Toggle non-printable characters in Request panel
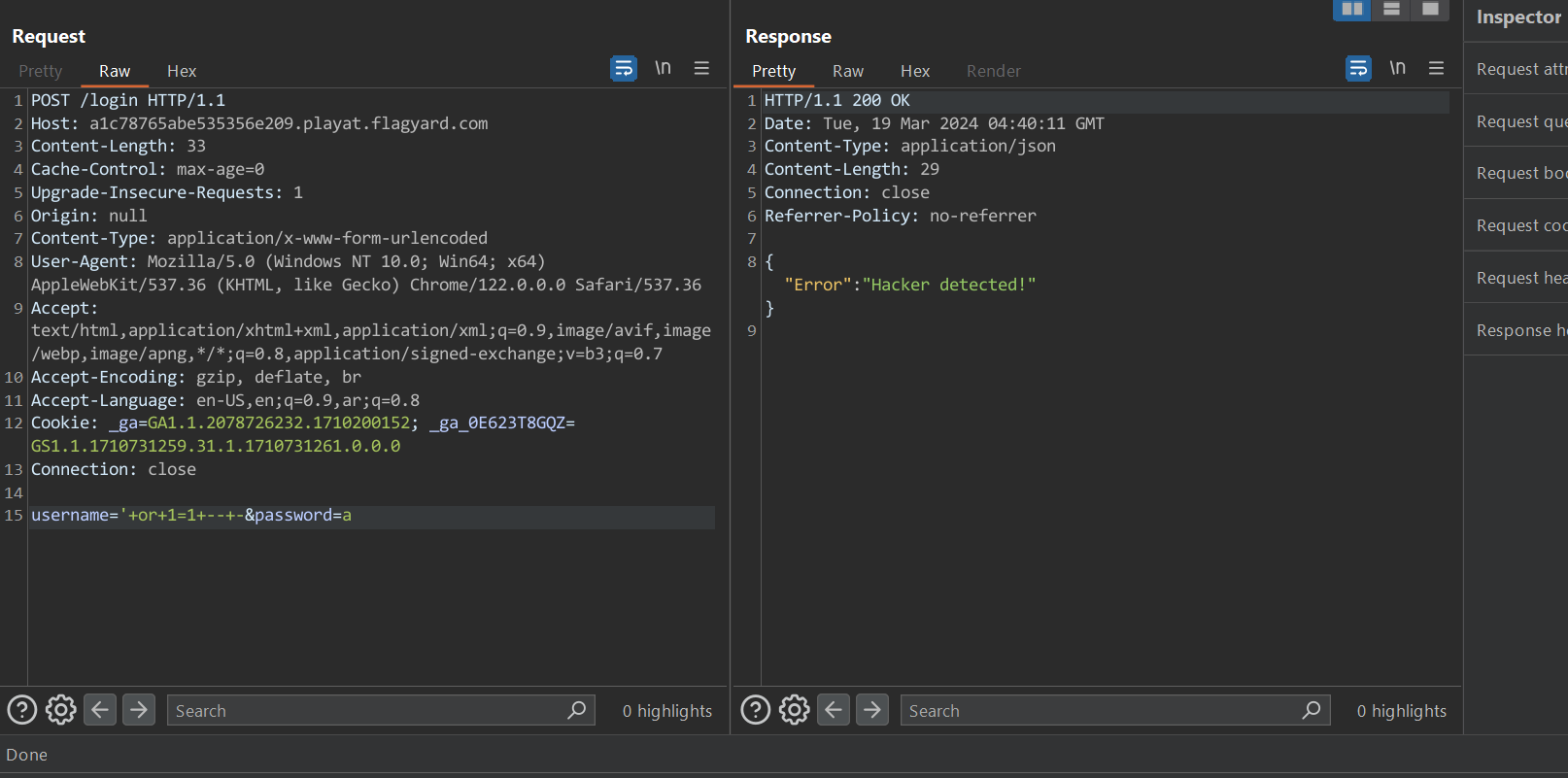The height and width of the screenshot is (778, 1568). [x=663, y=69]
